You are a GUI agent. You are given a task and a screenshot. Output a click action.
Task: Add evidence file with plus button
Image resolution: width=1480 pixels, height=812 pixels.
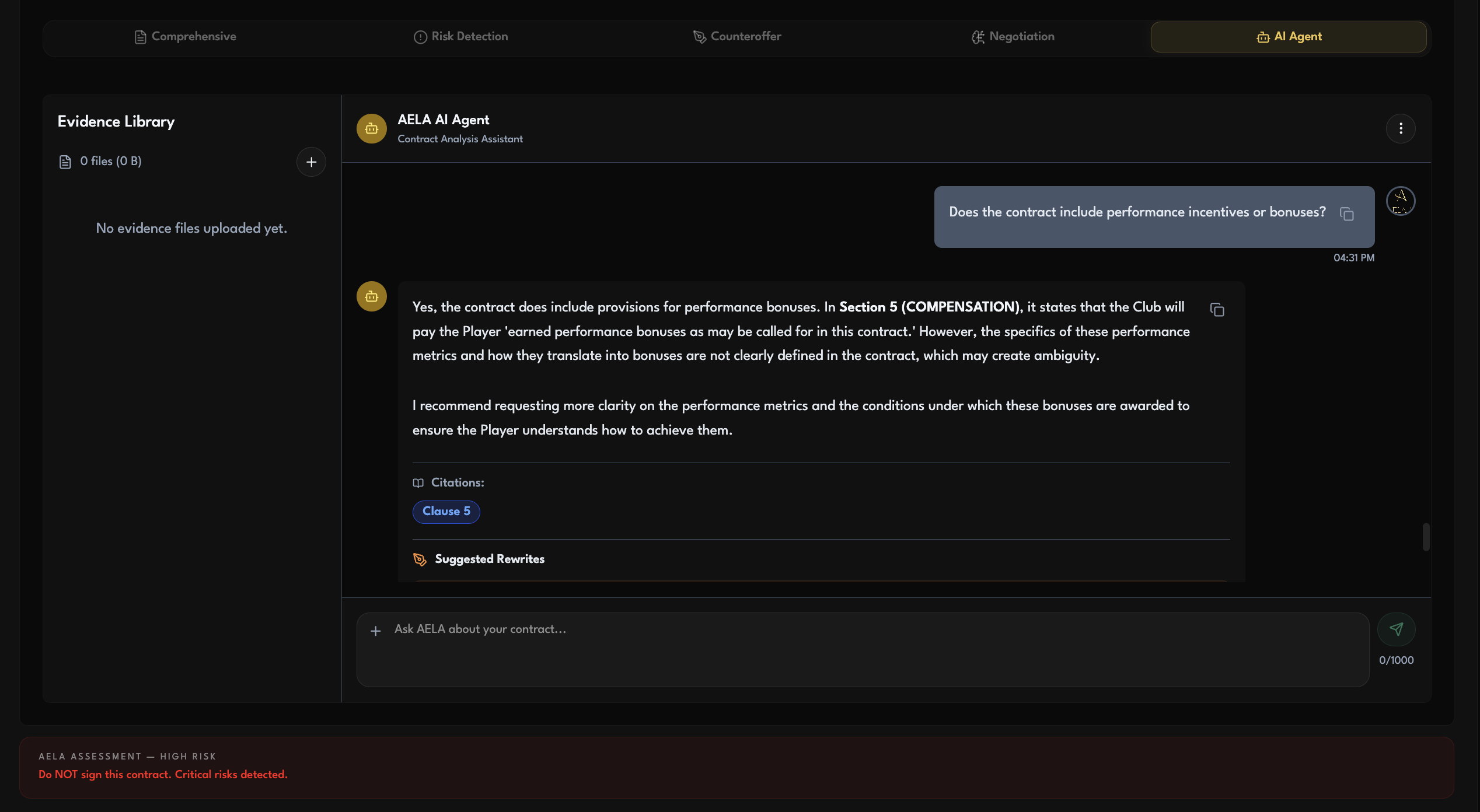[x=311, y=162]
